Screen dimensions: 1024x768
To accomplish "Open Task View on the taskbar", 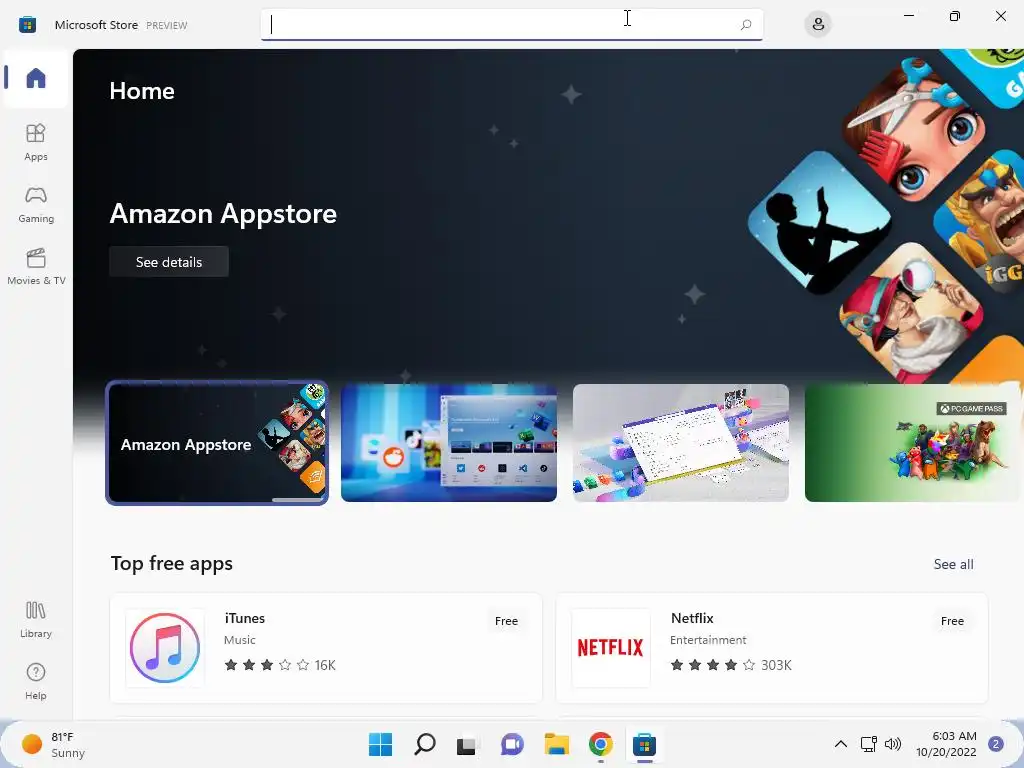I will point(468,744).
